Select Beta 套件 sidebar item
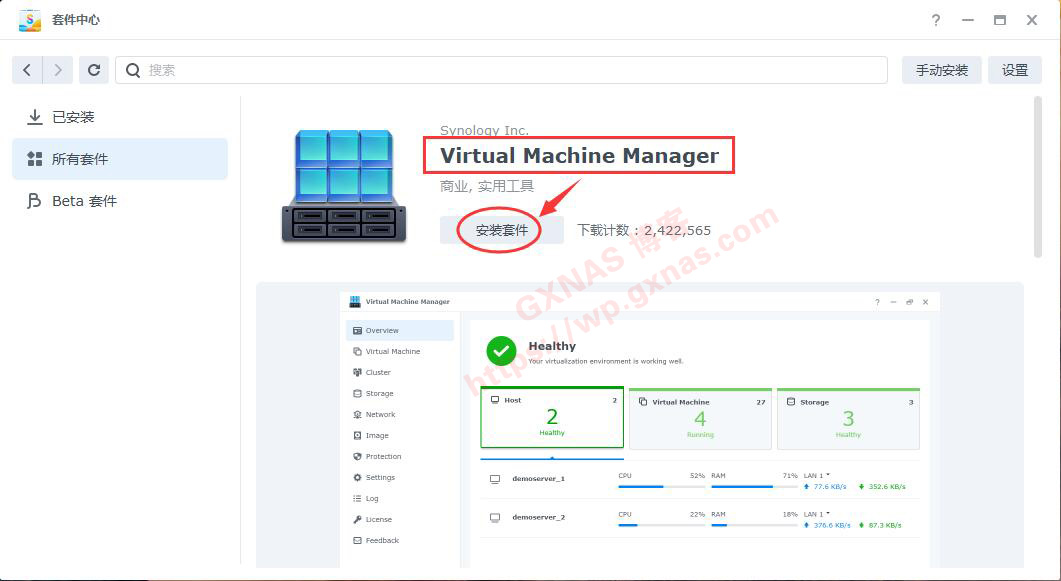1061x581 pixels. pos(84,200)
